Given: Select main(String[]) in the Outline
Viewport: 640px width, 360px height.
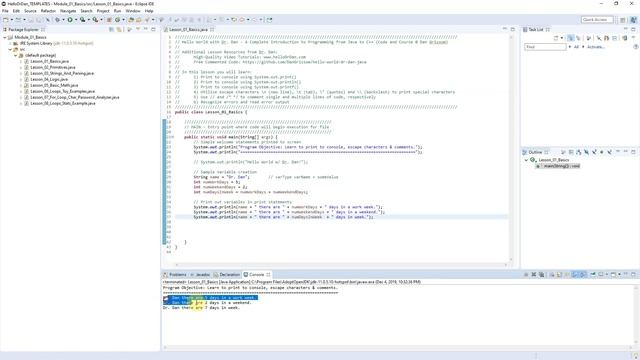Looking at the screenshot, I should pyautogui.click(x=558, y=166).
